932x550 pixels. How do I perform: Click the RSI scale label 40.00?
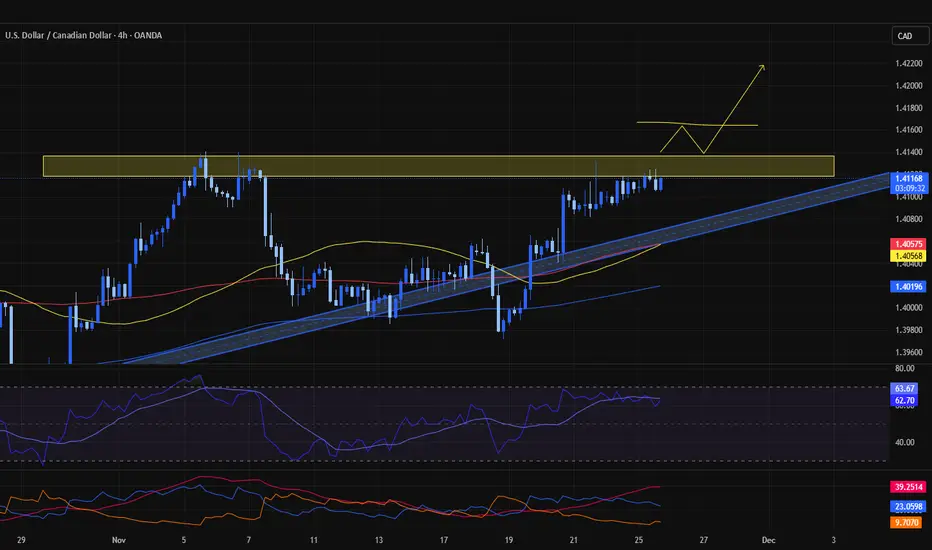click(905, 442)
